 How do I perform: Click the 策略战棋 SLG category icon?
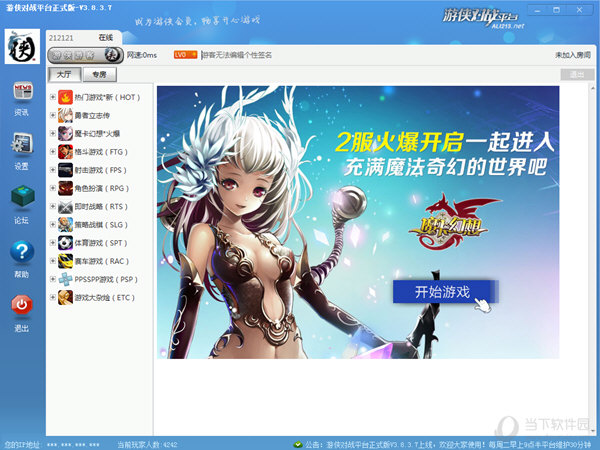click(x=65, y=225)
